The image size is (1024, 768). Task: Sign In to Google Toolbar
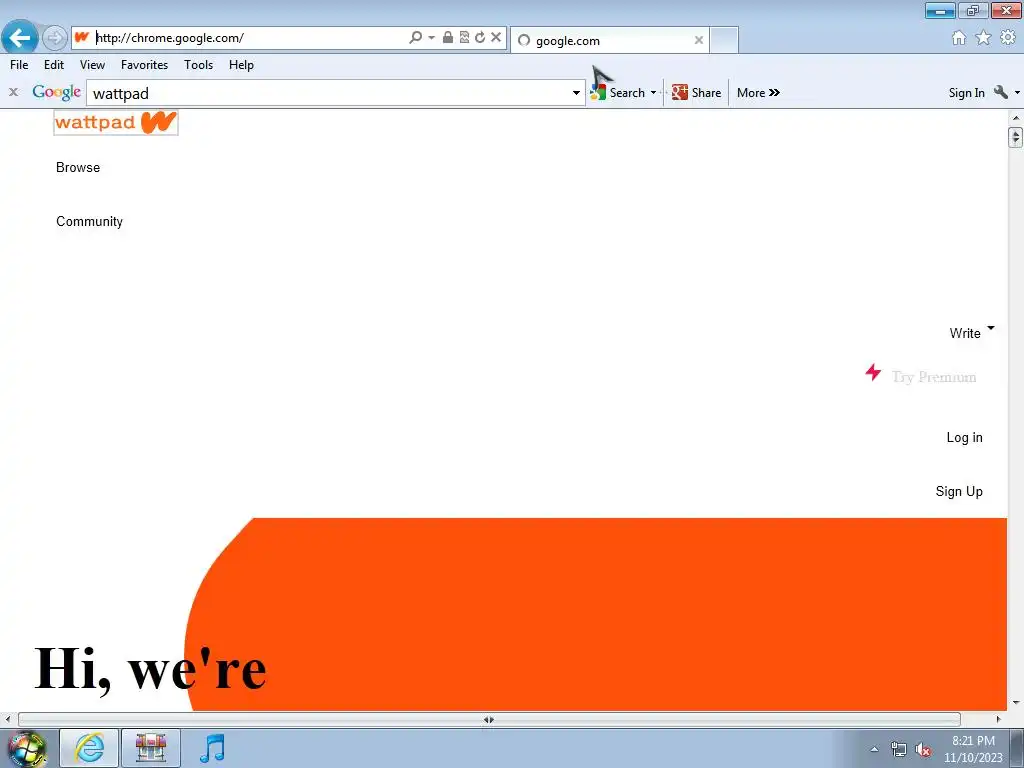coord(967,93)
